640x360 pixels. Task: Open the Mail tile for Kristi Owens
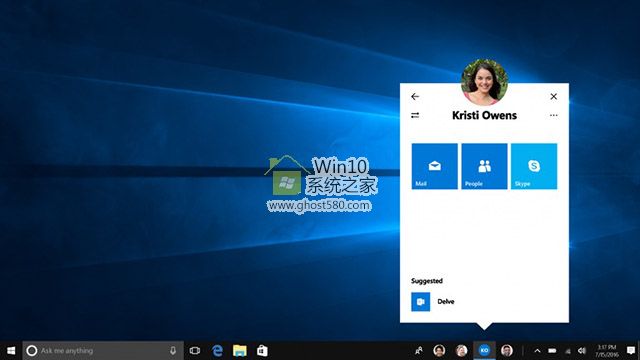coord(434,166)
